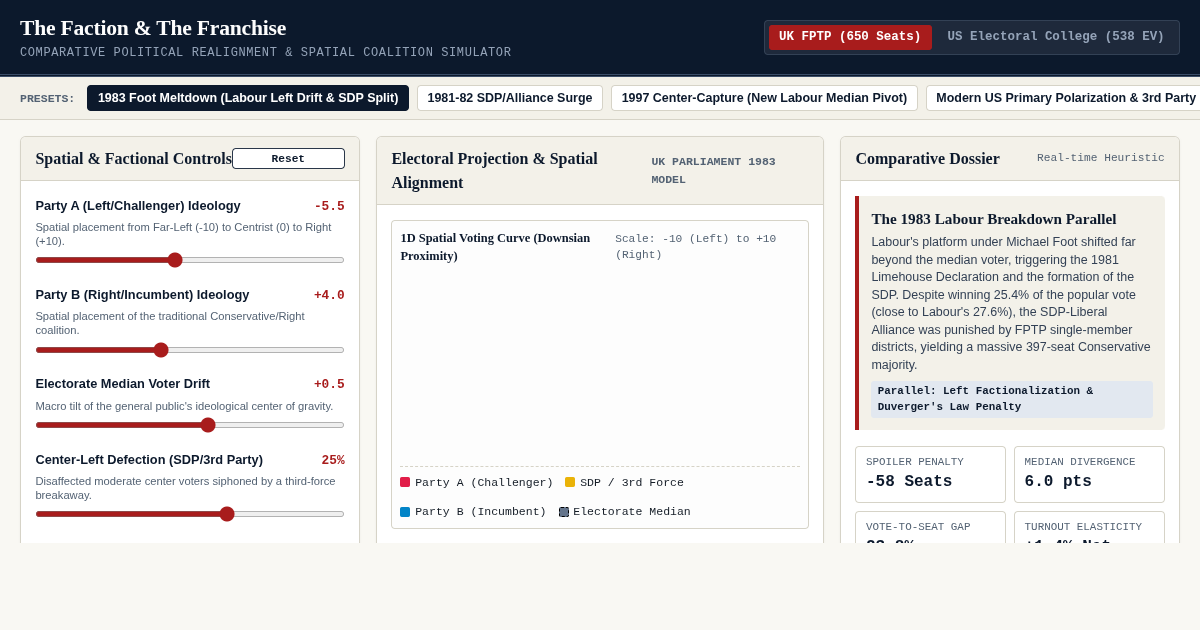Image resolution: width=1200 pixels, height=630 pixels.
Task: Adjust the Center-Left Defection slider handle
Action: click(x=227, y=514)
